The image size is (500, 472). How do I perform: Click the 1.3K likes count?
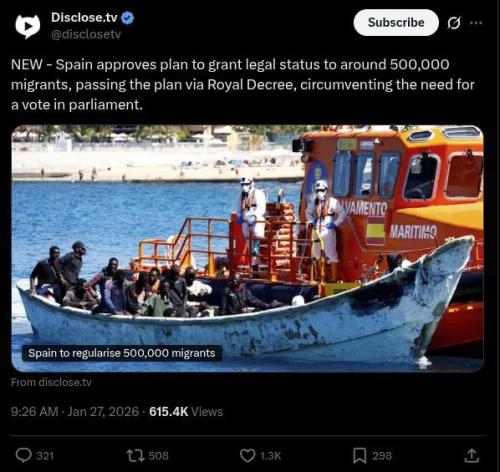(x=271, y=456)
